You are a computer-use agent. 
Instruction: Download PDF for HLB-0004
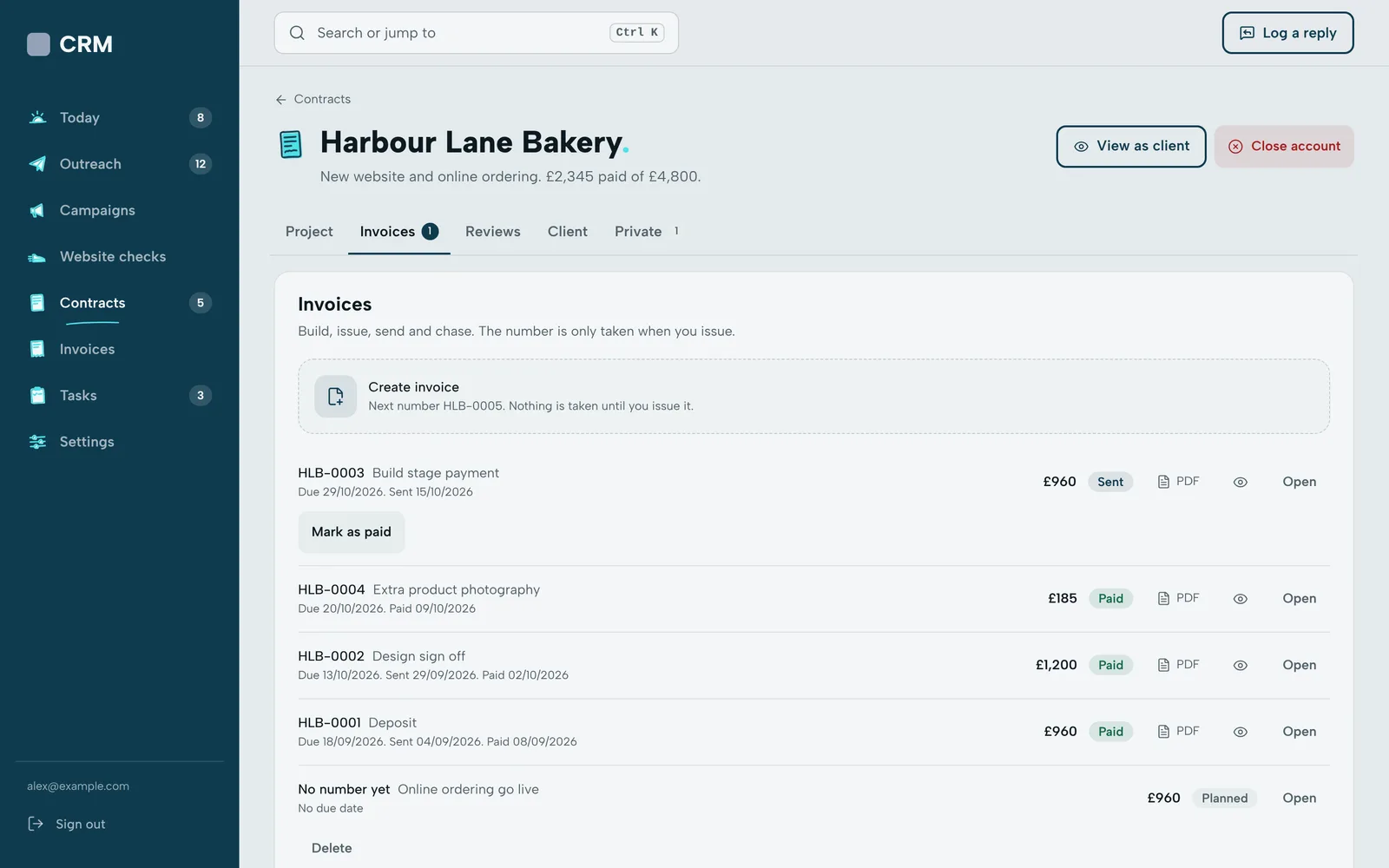(x=1178, y=598)
